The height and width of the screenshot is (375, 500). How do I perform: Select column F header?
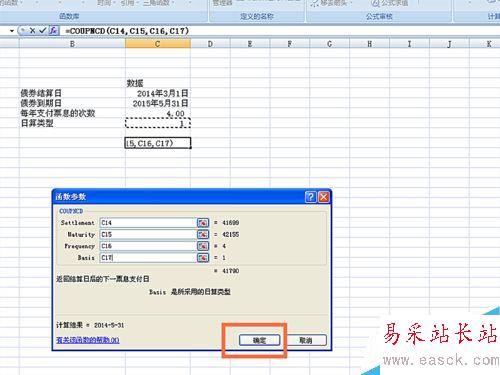[290, 44]
